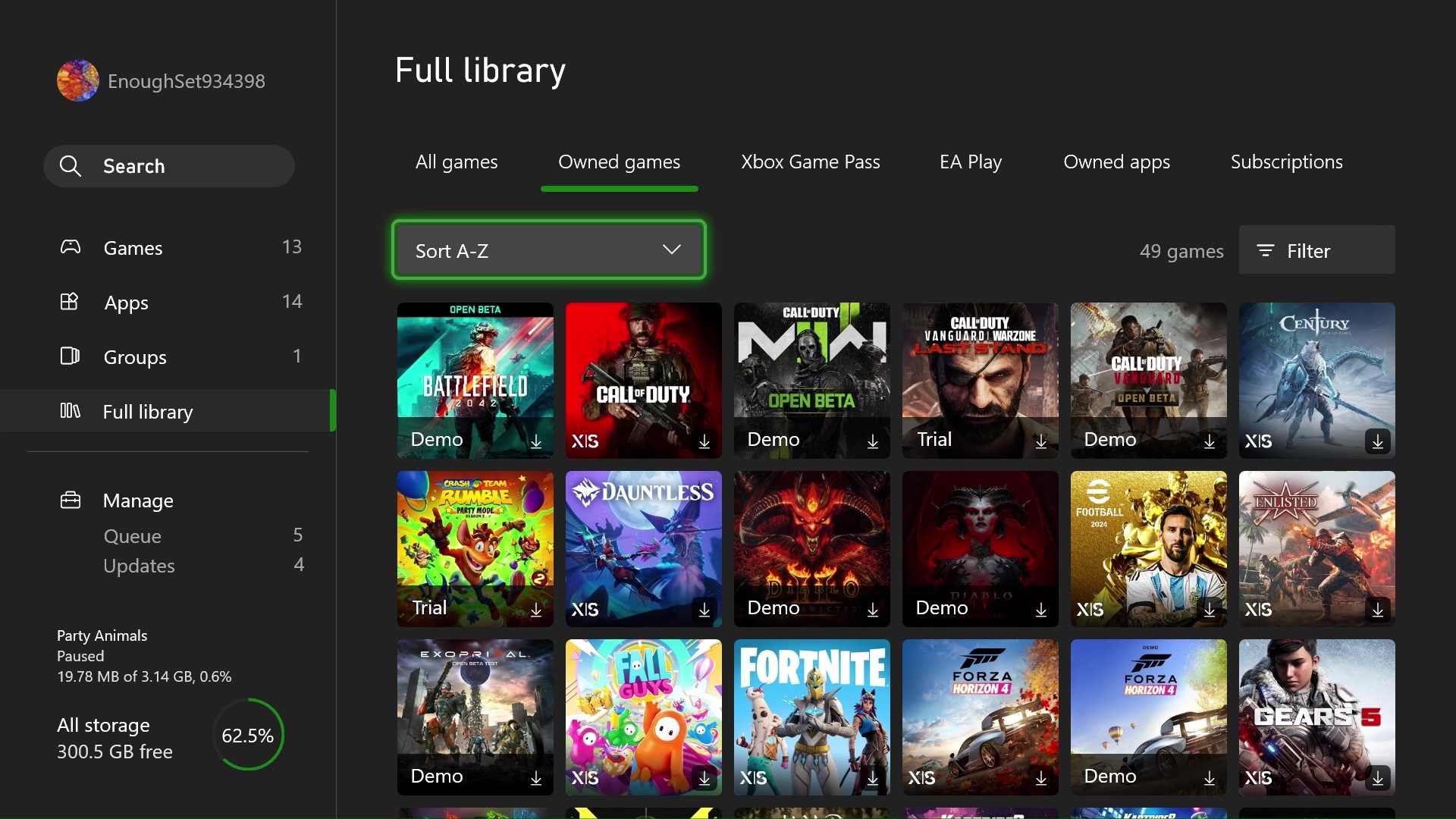The width and height of the screenshot is (1456, 819).
Task: Open Manage in the sidebar
Action: [x=139, y=500]
